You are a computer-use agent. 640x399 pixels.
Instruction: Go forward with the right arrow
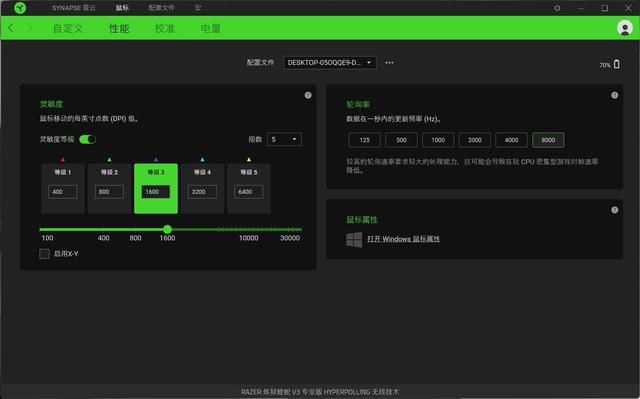(x=29, y=28)
